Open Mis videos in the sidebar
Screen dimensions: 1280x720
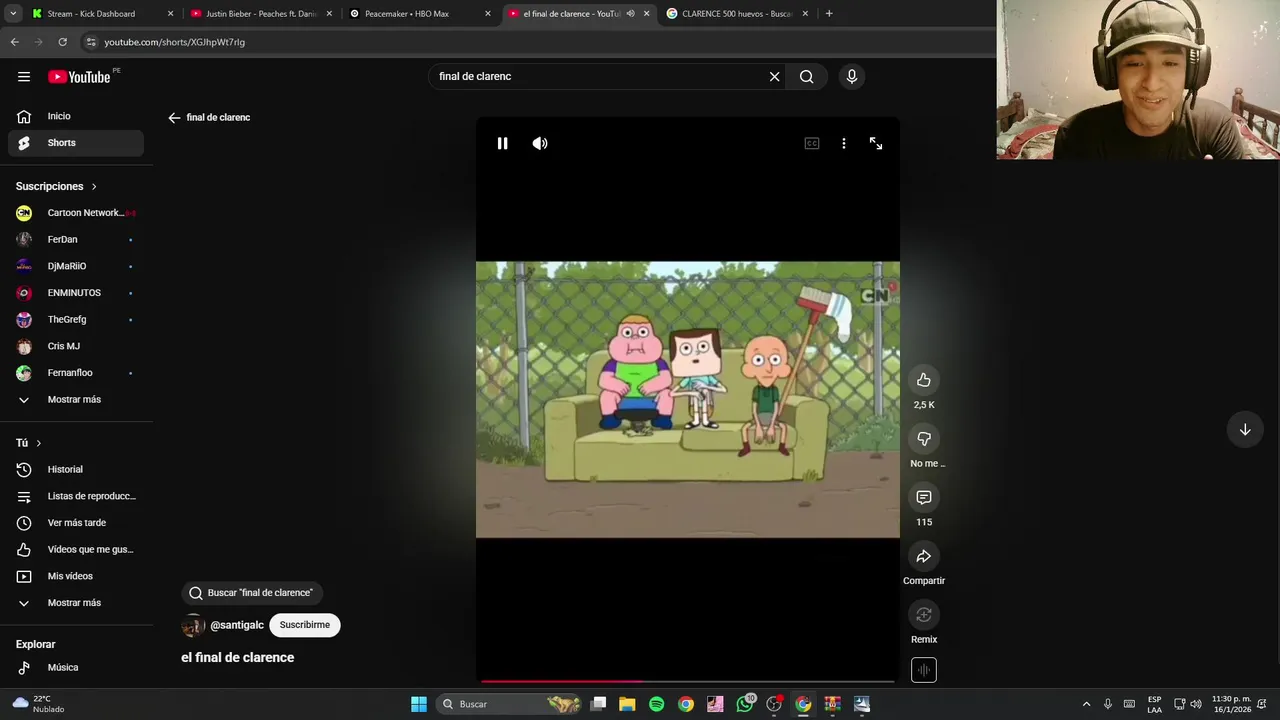click(76, 576)
